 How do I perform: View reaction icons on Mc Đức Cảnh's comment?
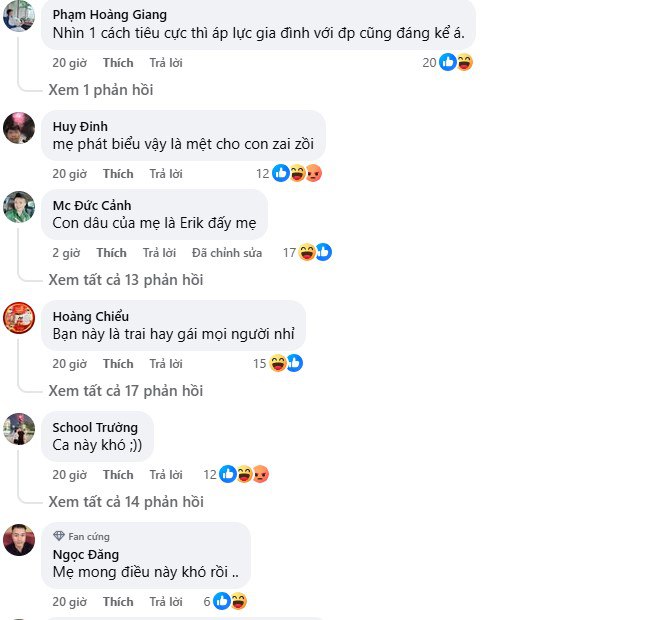315,252
